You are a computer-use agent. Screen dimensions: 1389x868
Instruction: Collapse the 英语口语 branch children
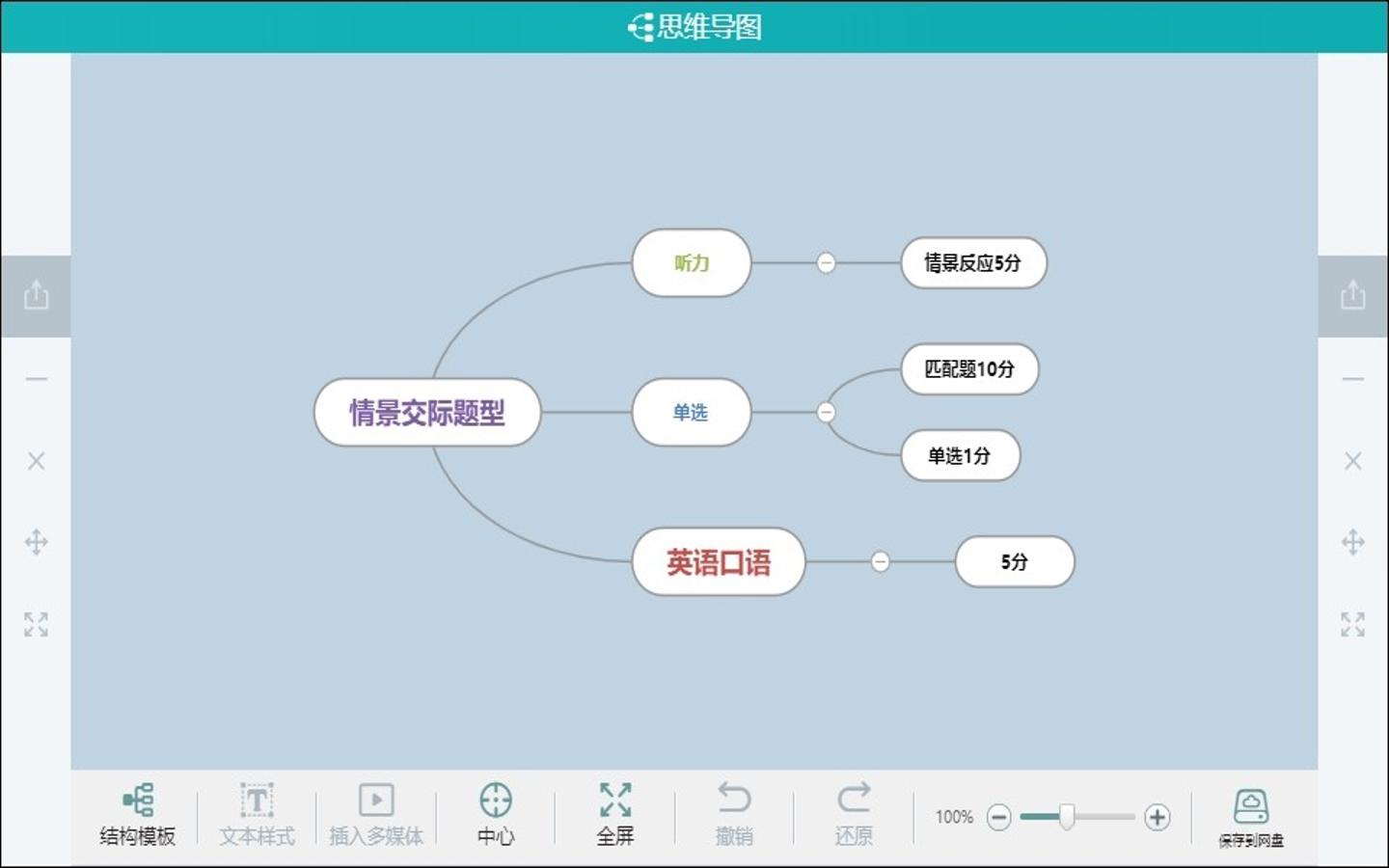[x=880, y=561]
